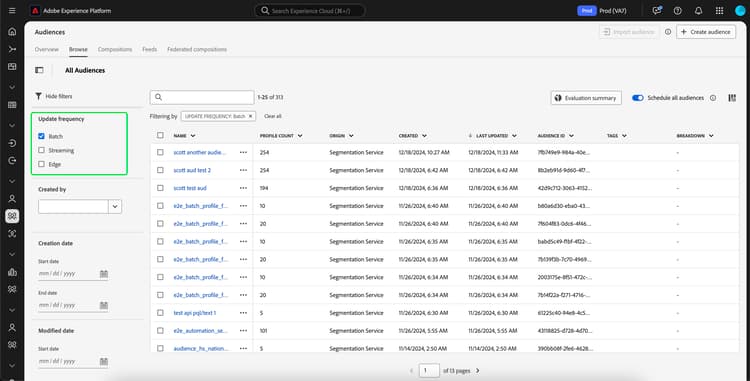
Task: Open the scott test aud audience link
Action: 190,188
